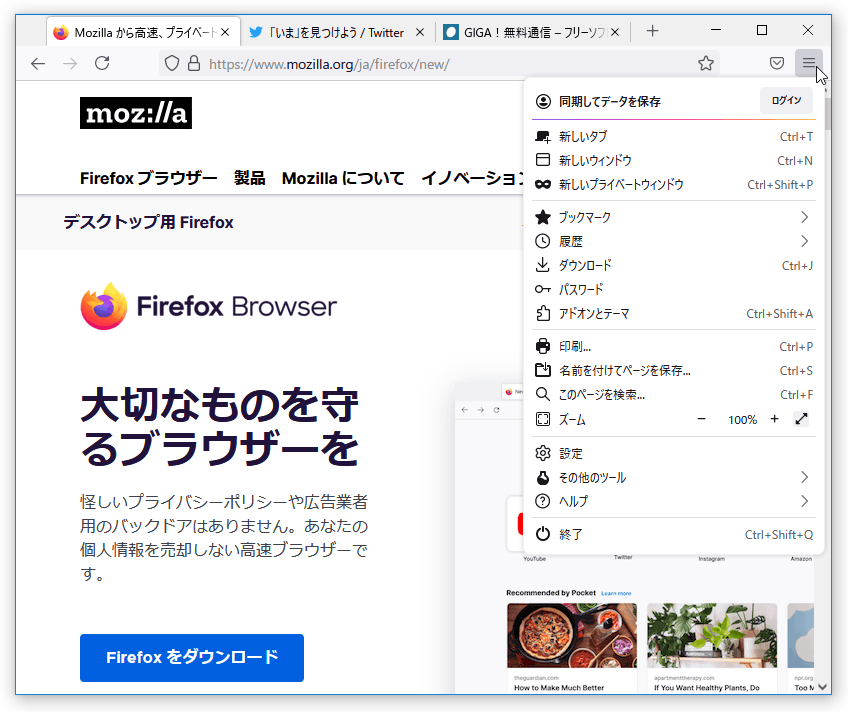Choose このページを検索... menu item

[x=674, y=395]
